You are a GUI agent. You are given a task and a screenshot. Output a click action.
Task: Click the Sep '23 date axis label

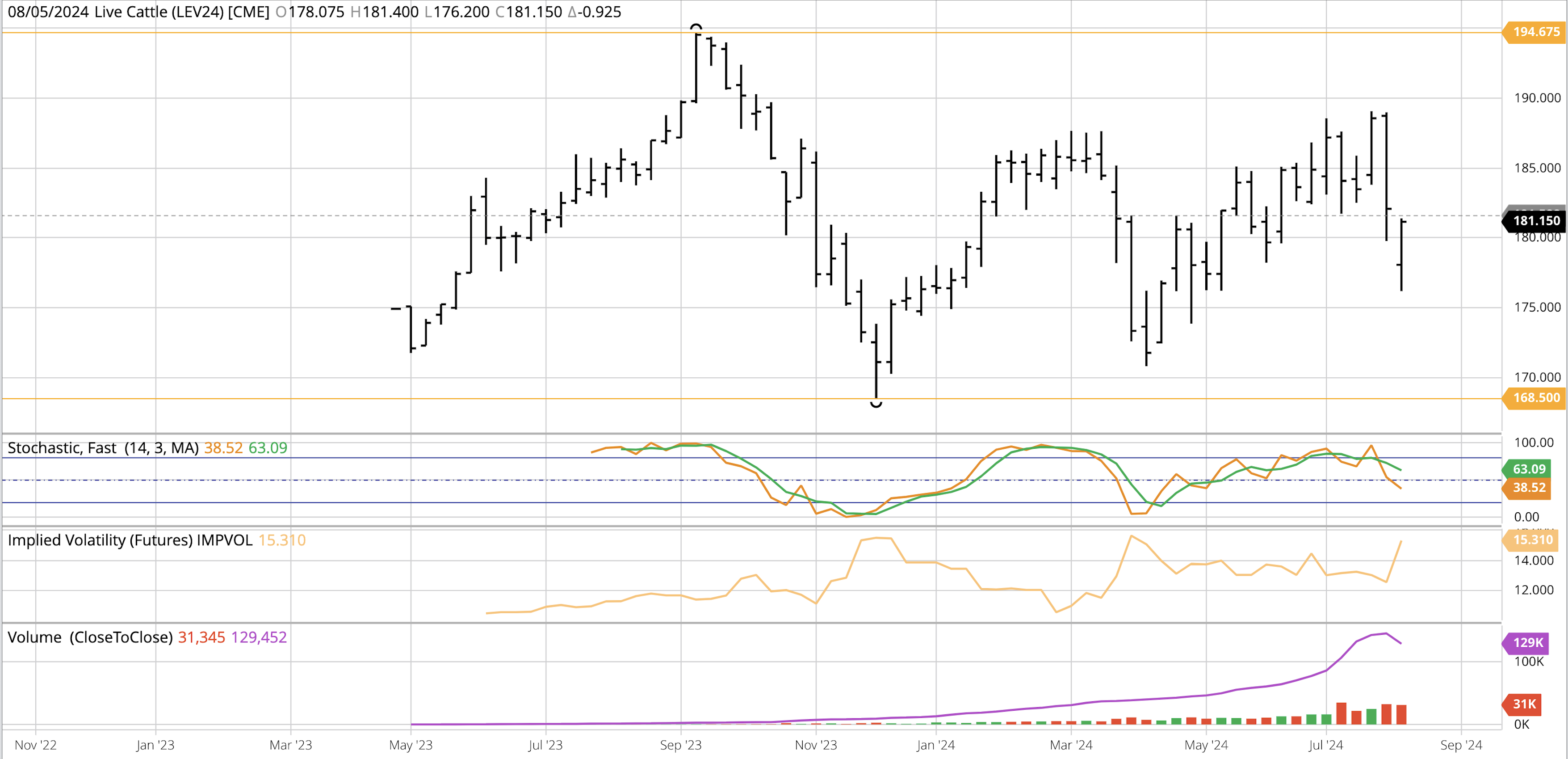[680, 745]
